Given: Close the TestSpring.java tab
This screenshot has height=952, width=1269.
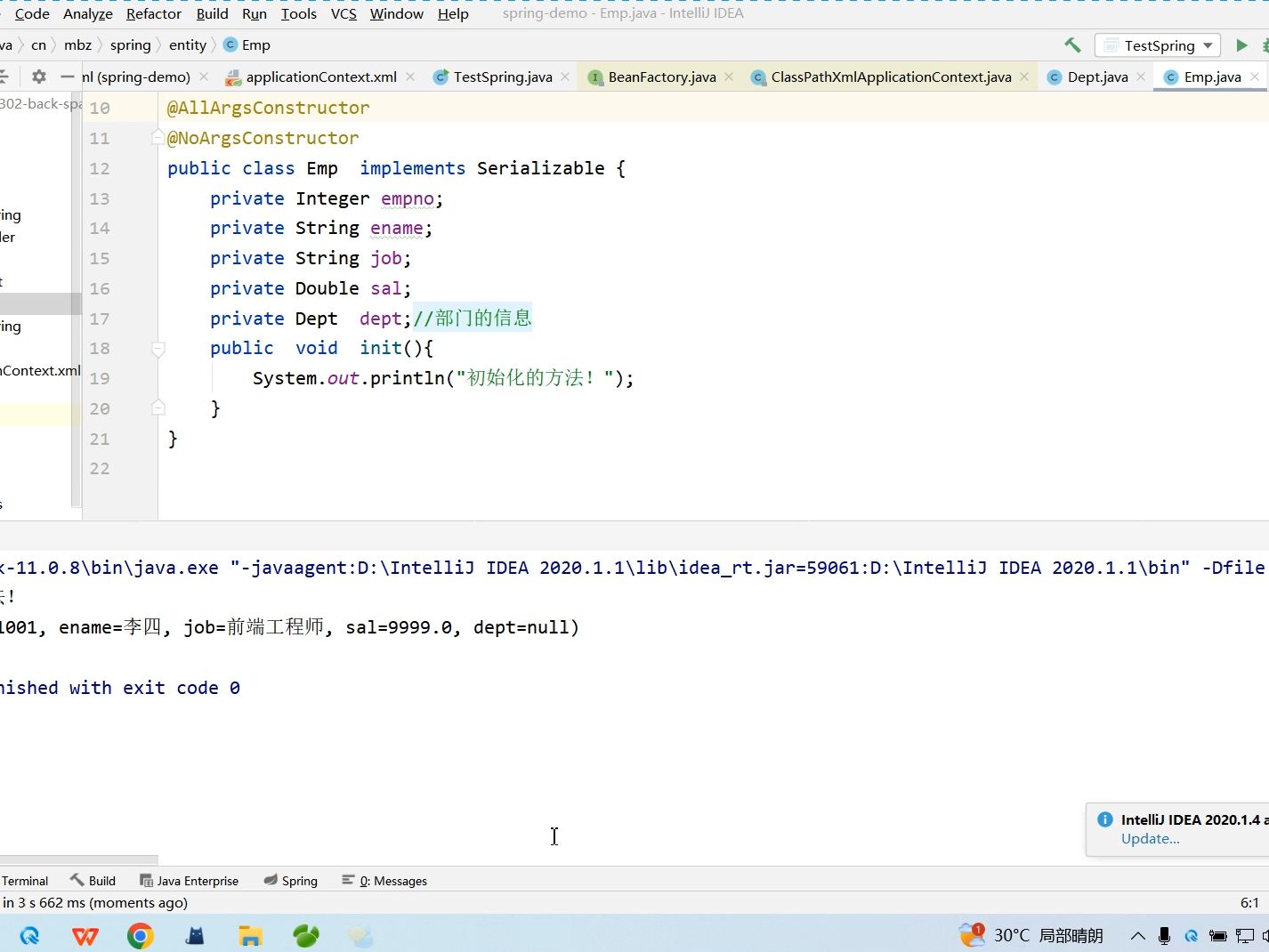Looking at the screenshot, I should click(565, 77).
